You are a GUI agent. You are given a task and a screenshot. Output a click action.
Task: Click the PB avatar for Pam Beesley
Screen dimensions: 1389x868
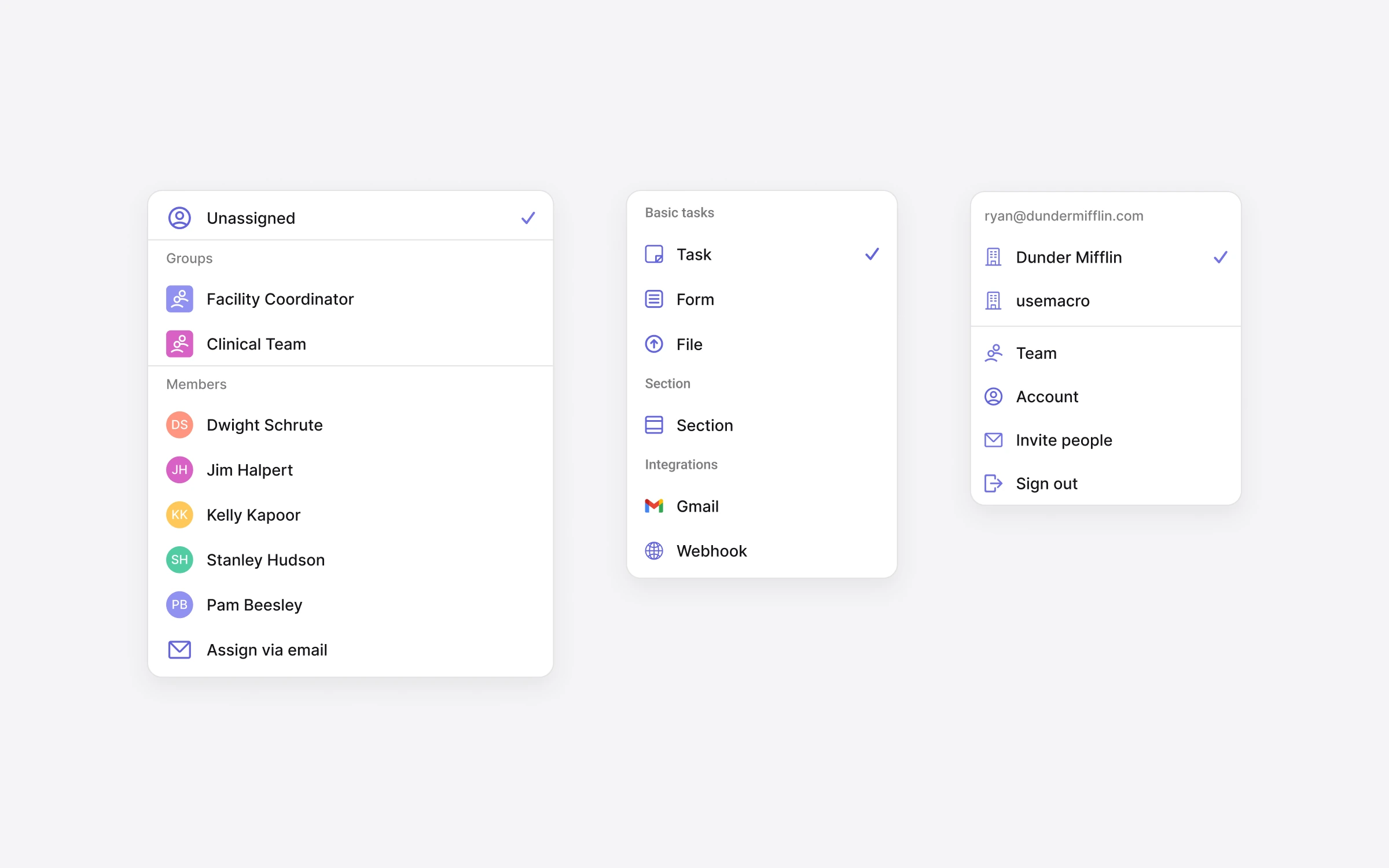pos(179,605)
